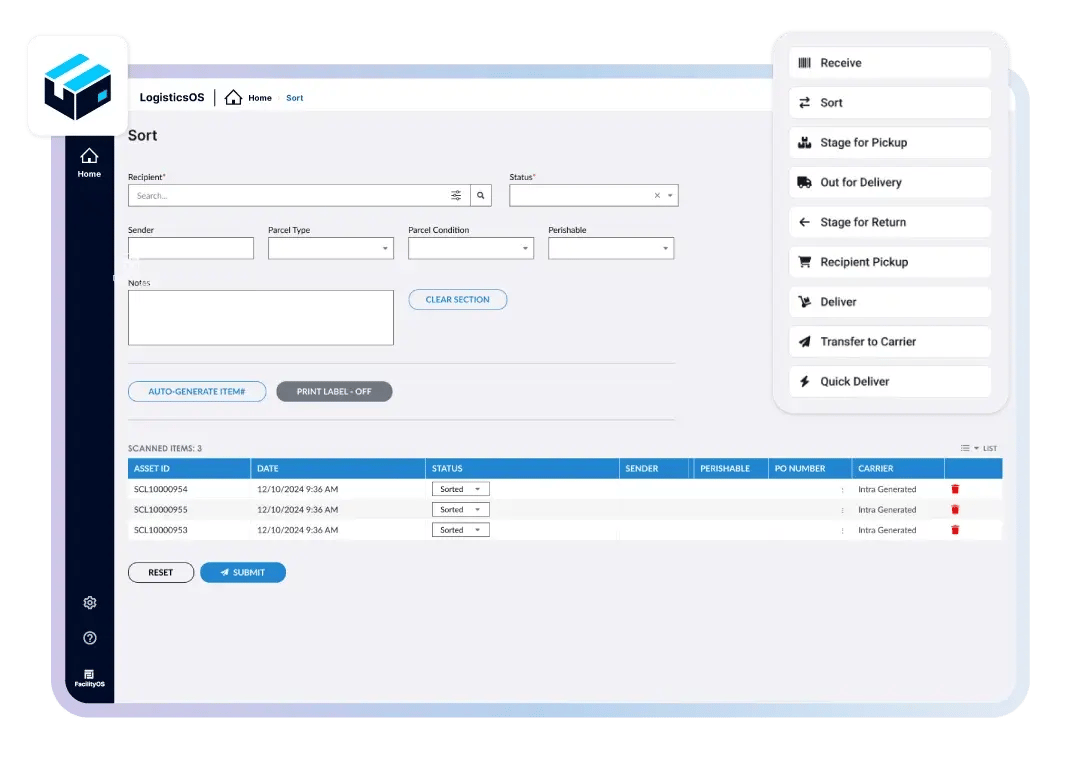Open the help question mark icon
This screenshot has height=781, width=1081.
click(90, 638)
